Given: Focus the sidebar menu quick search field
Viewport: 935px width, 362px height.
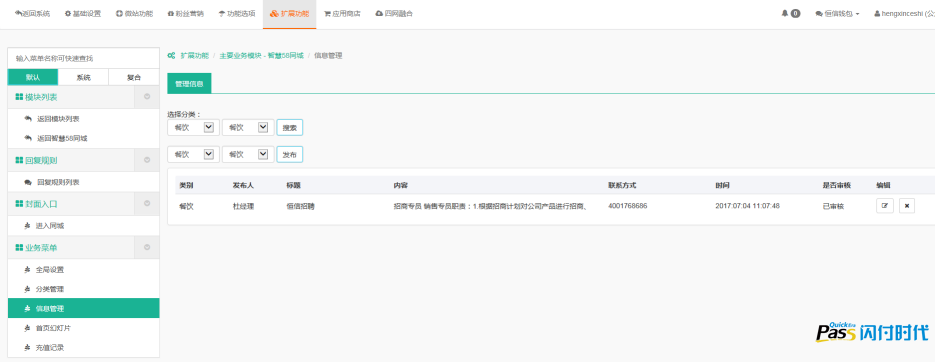Looking at the screenshot, I should [83, 58].
